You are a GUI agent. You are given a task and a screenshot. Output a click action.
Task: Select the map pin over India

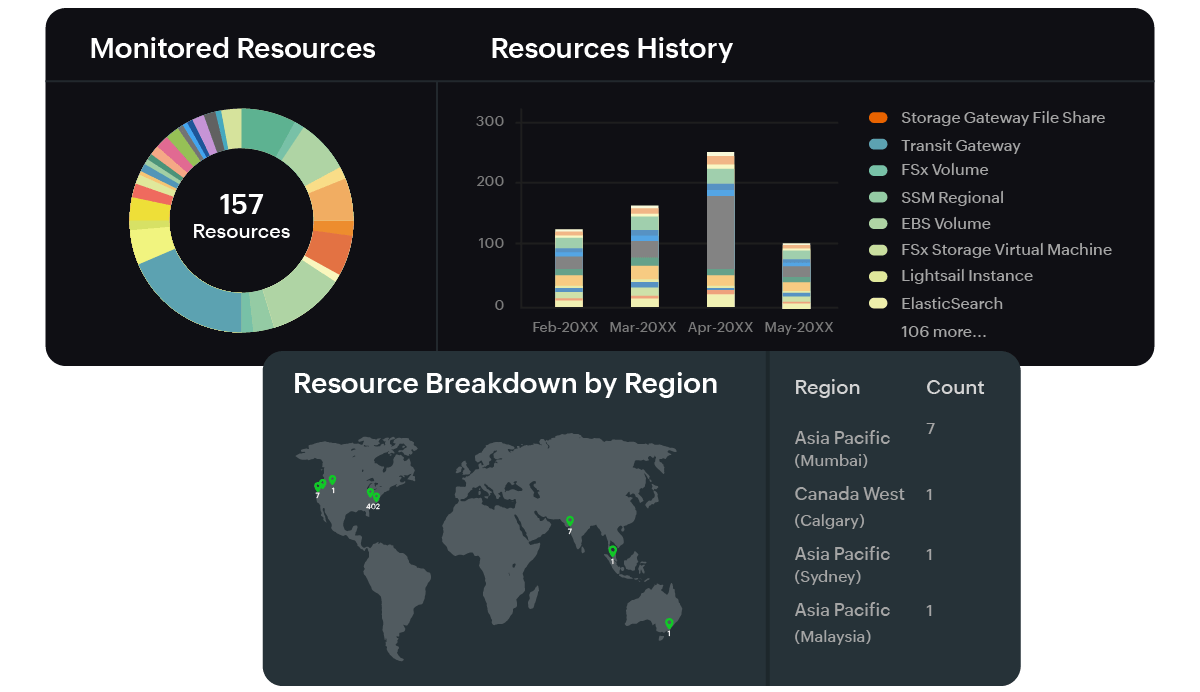(570, 521)
